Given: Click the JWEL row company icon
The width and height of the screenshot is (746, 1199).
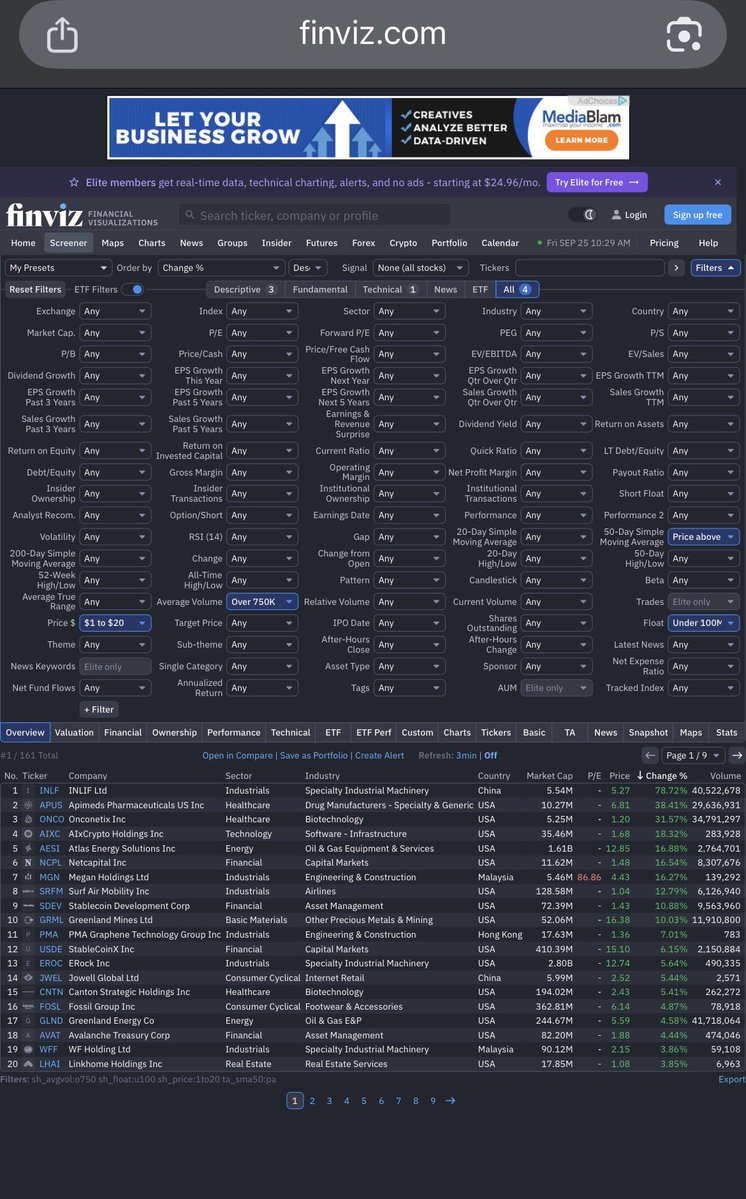Looking at the screenshot, I should (x=28, y=977).
